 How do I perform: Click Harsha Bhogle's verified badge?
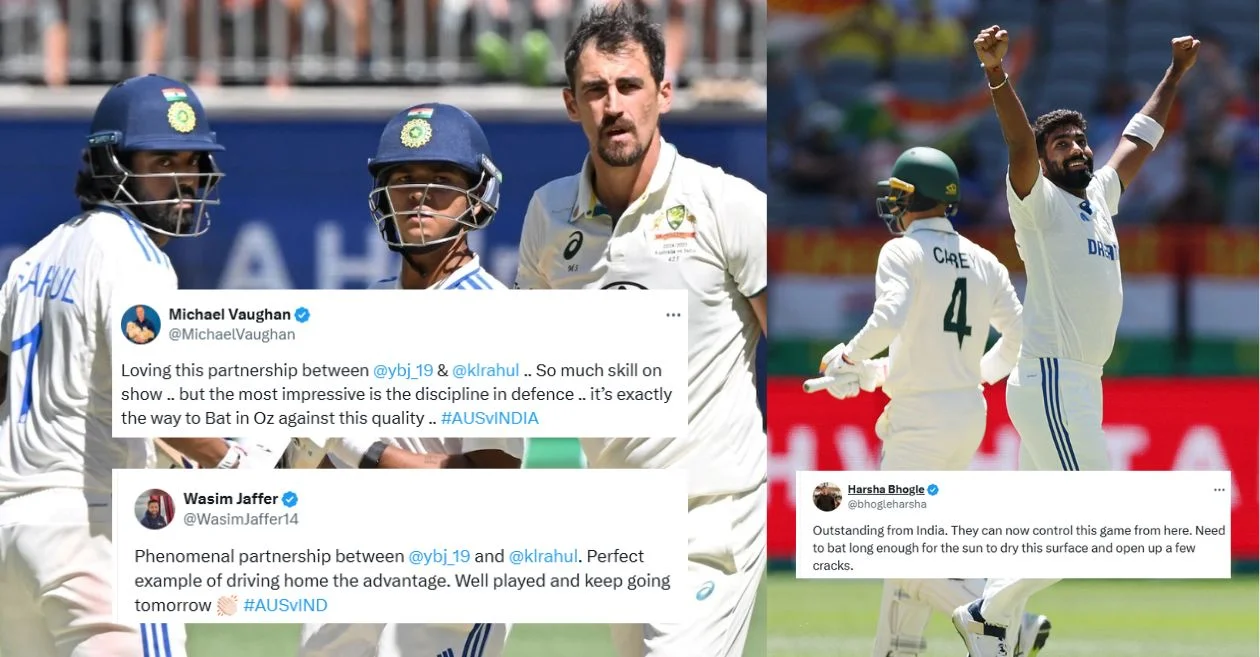[x=933, y=490]
